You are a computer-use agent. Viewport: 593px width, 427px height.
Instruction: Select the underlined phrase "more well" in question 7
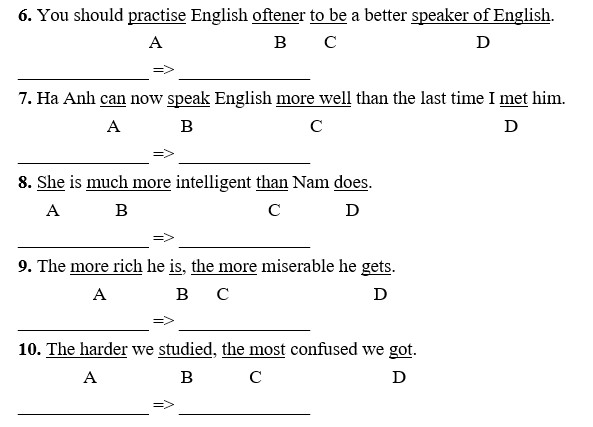click(x=314, y=99)
